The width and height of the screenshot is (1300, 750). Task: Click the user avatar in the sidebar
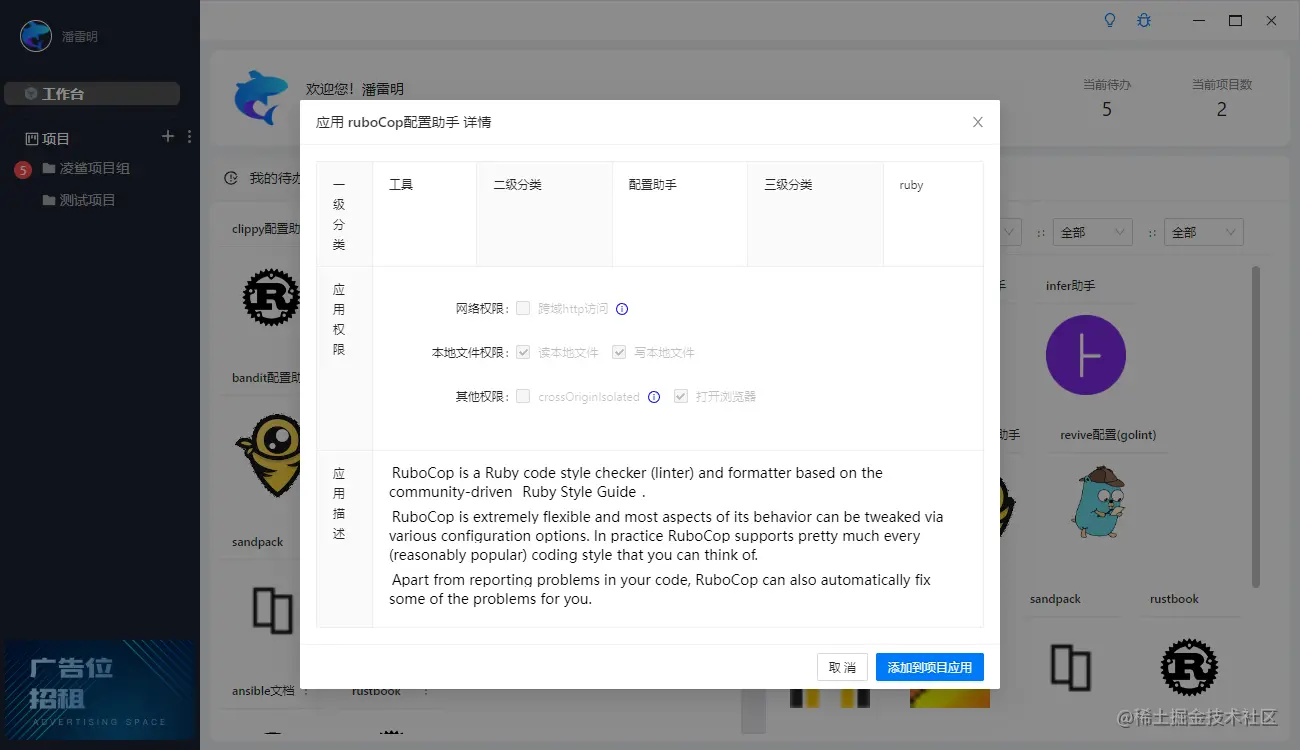tap(36, 36)
